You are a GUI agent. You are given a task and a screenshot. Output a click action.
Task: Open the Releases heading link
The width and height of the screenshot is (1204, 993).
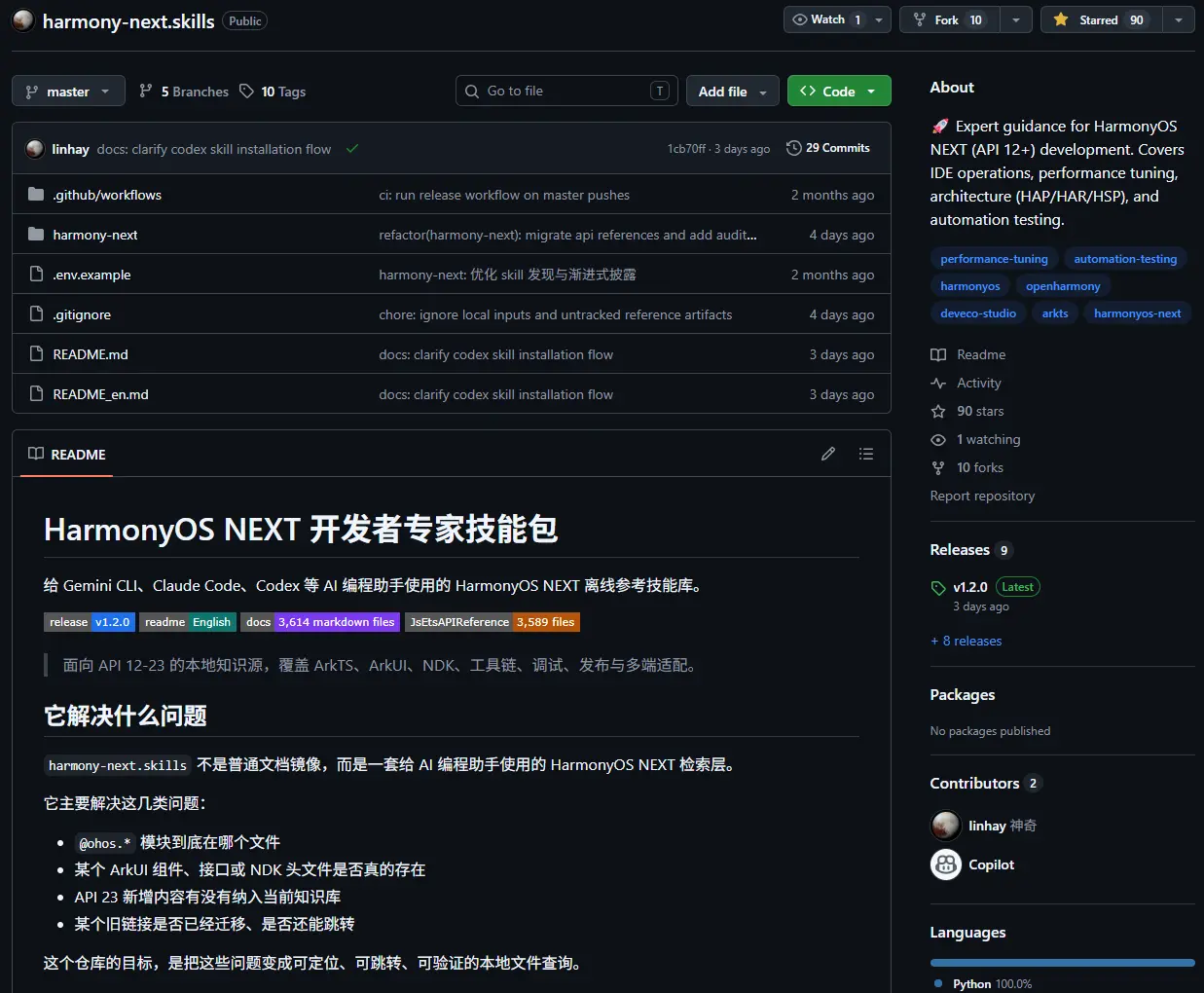[971, 550]
